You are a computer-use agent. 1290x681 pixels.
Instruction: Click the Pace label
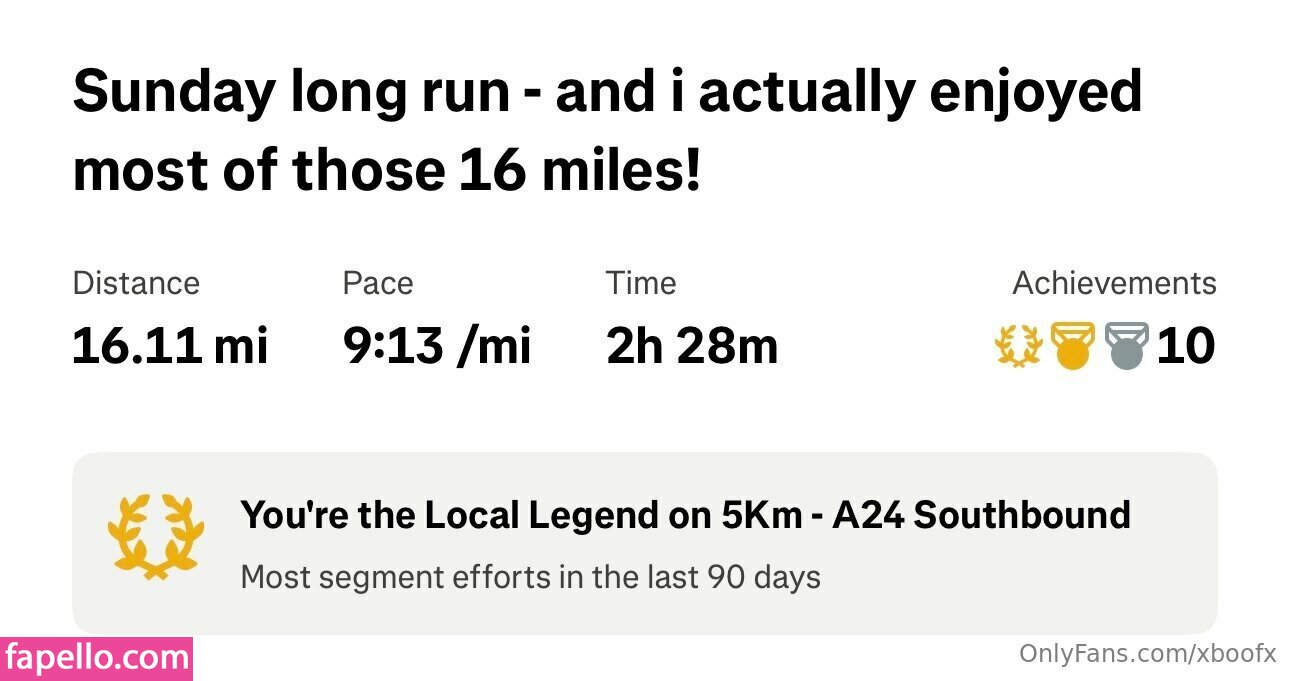377,284
